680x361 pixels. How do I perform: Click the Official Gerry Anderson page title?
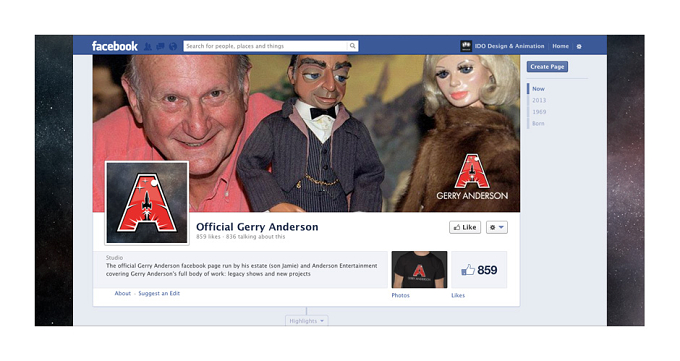pyautogui.click(x=257, y=227)
